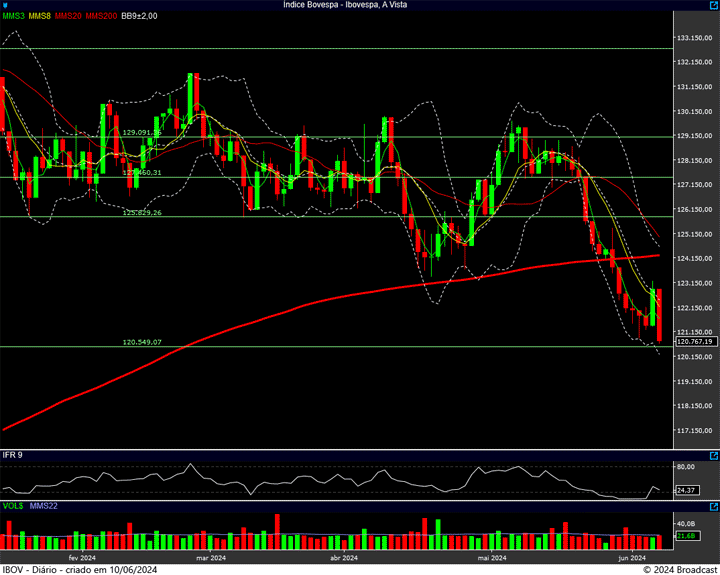This screenshot has height=575, width=720.
Task: Click the 120.549,07 support line label
Action: [142, 342]
